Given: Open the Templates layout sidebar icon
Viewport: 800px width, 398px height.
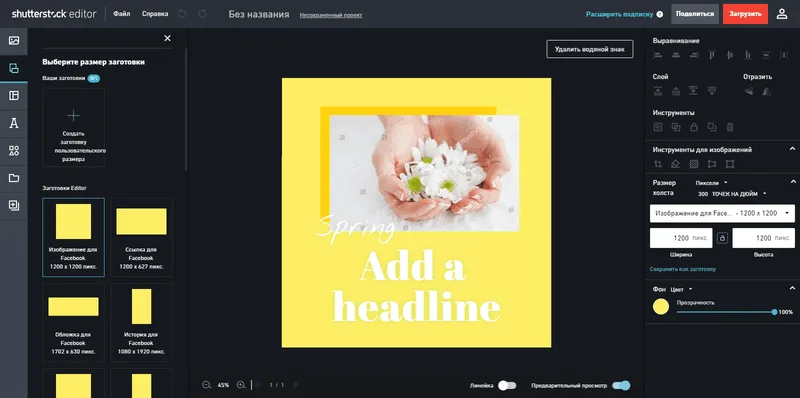Looking at the screenshot, I should click(14, 95).
